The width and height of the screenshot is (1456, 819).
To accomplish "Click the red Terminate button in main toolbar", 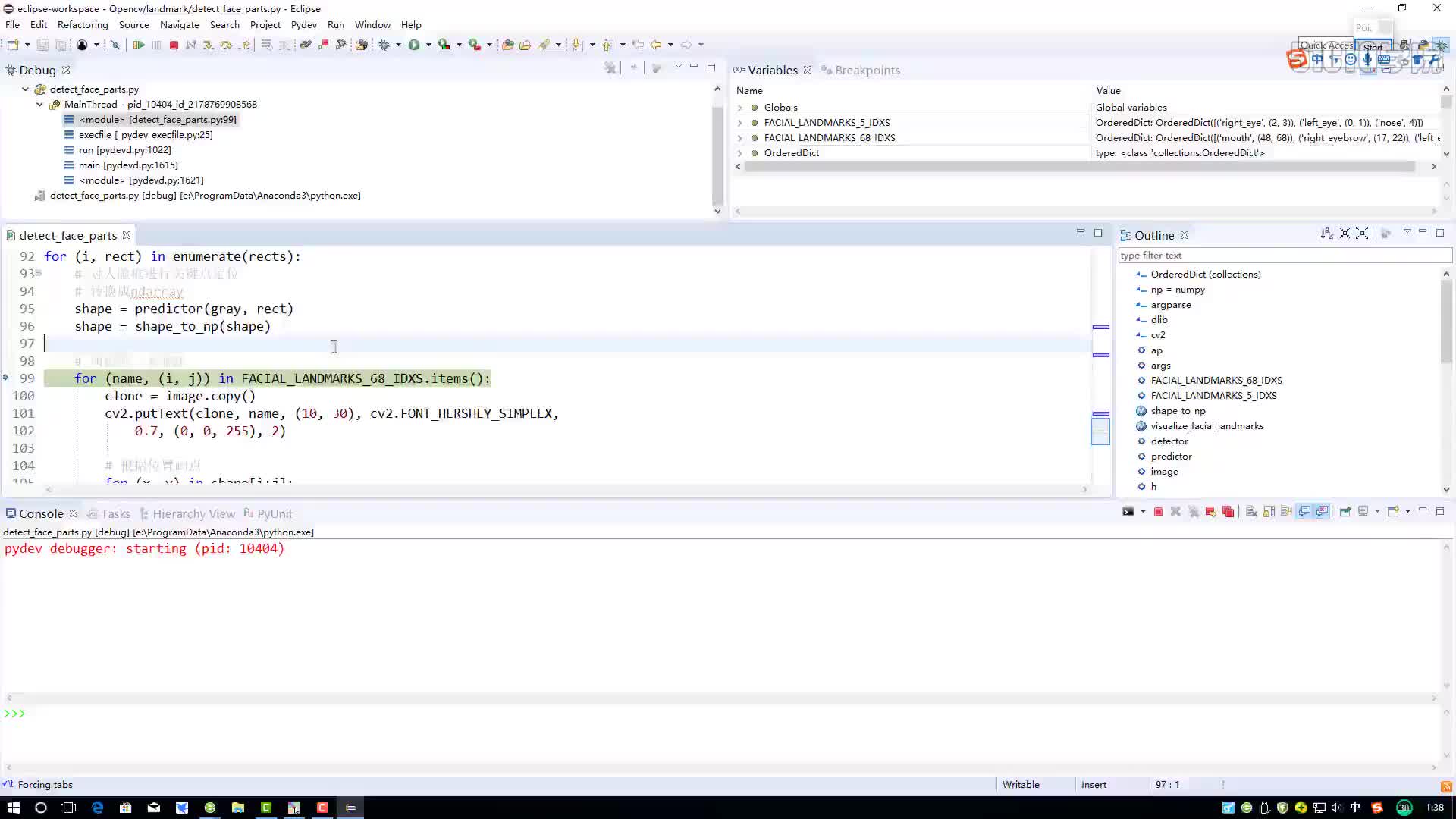I will (174, 45).
